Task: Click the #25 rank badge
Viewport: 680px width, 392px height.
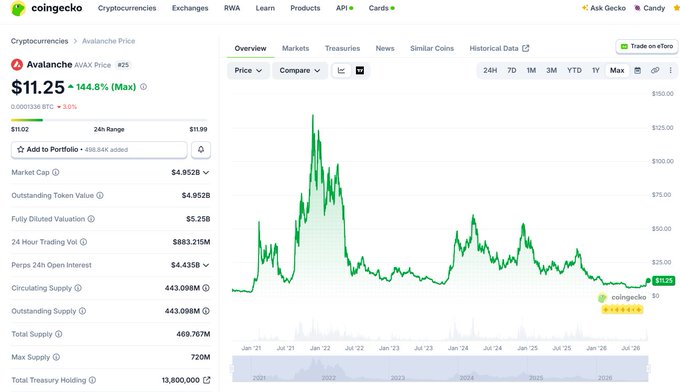Action: click(123, 65)
